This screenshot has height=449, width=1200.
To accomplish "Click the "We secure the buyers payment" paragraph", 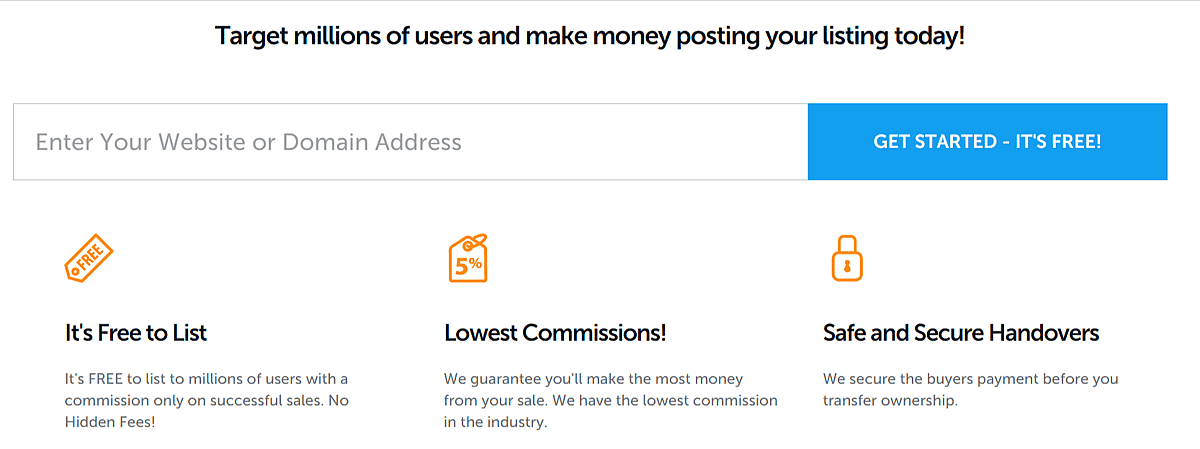I will pos(970,390).
